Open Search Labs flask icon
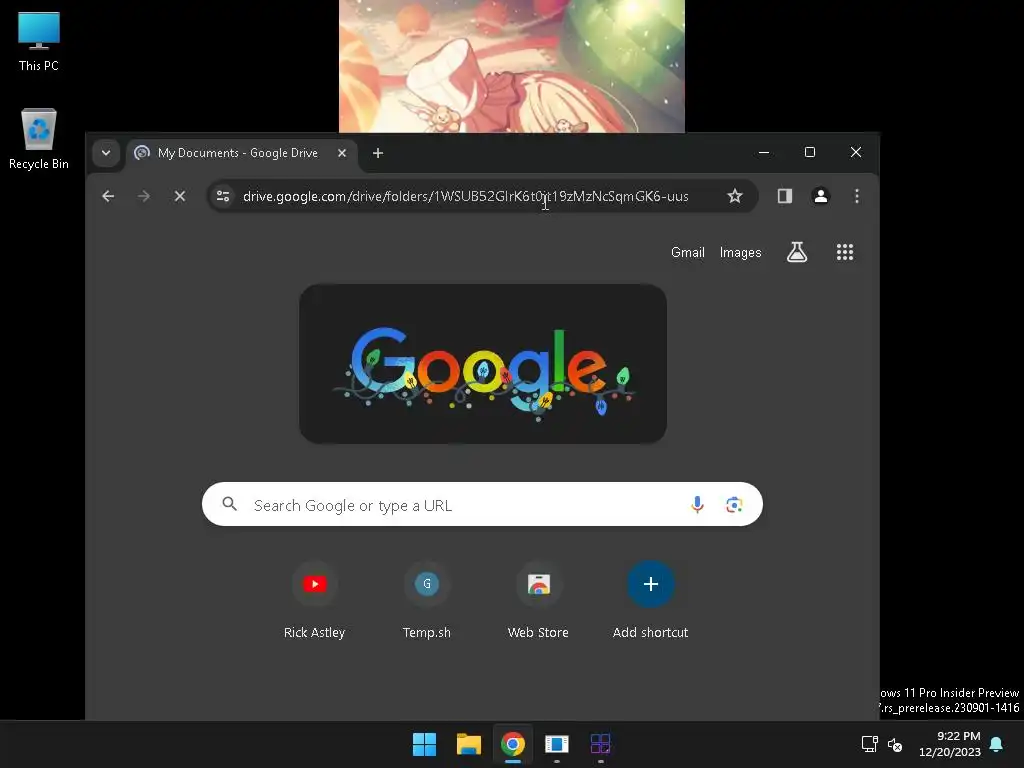This screenshot has height=768, width=1024. tap(797, 252)
